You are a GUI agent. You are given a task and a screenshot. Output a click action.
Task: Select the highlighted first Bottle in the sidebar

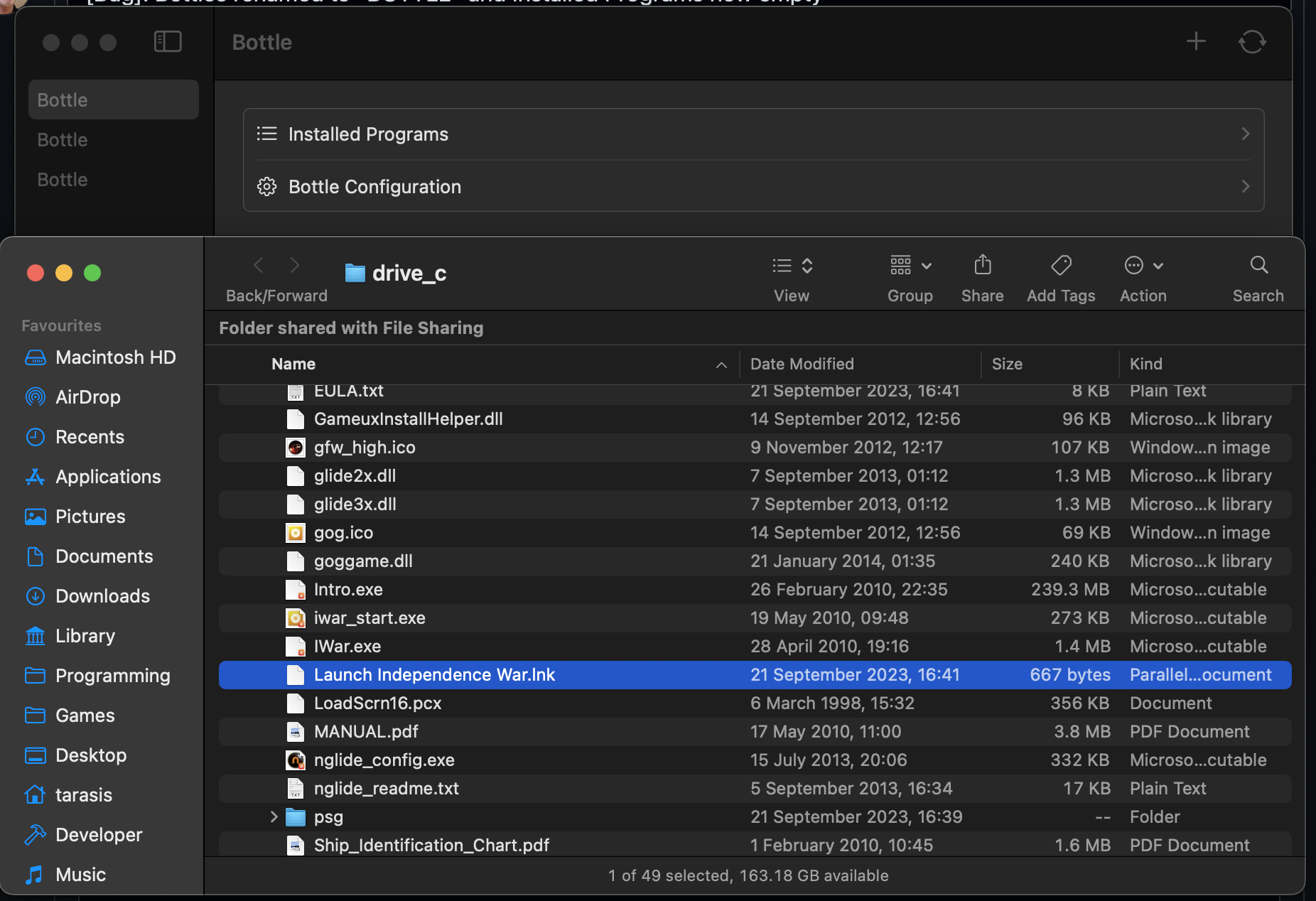(x=114, y=99)
